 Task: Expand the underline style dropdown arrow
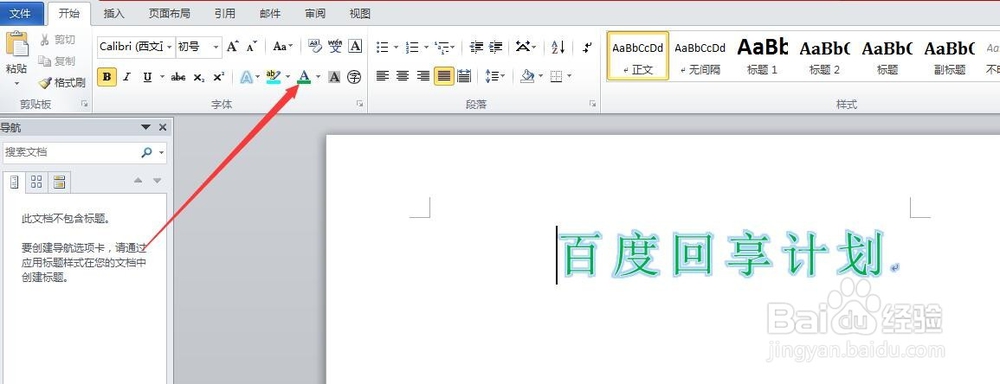point(162,77)
